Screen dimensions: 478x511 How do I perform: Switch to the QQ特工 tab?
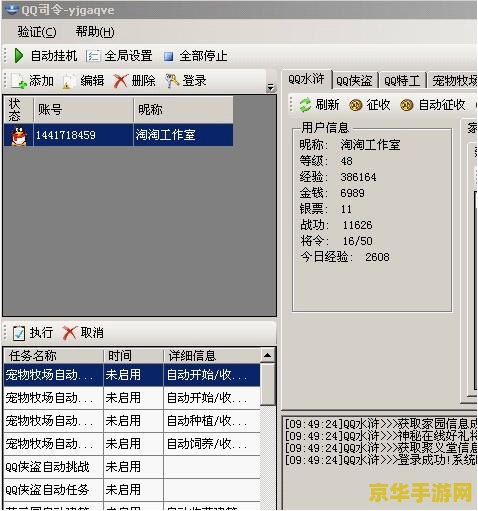(x=402, y=81)
